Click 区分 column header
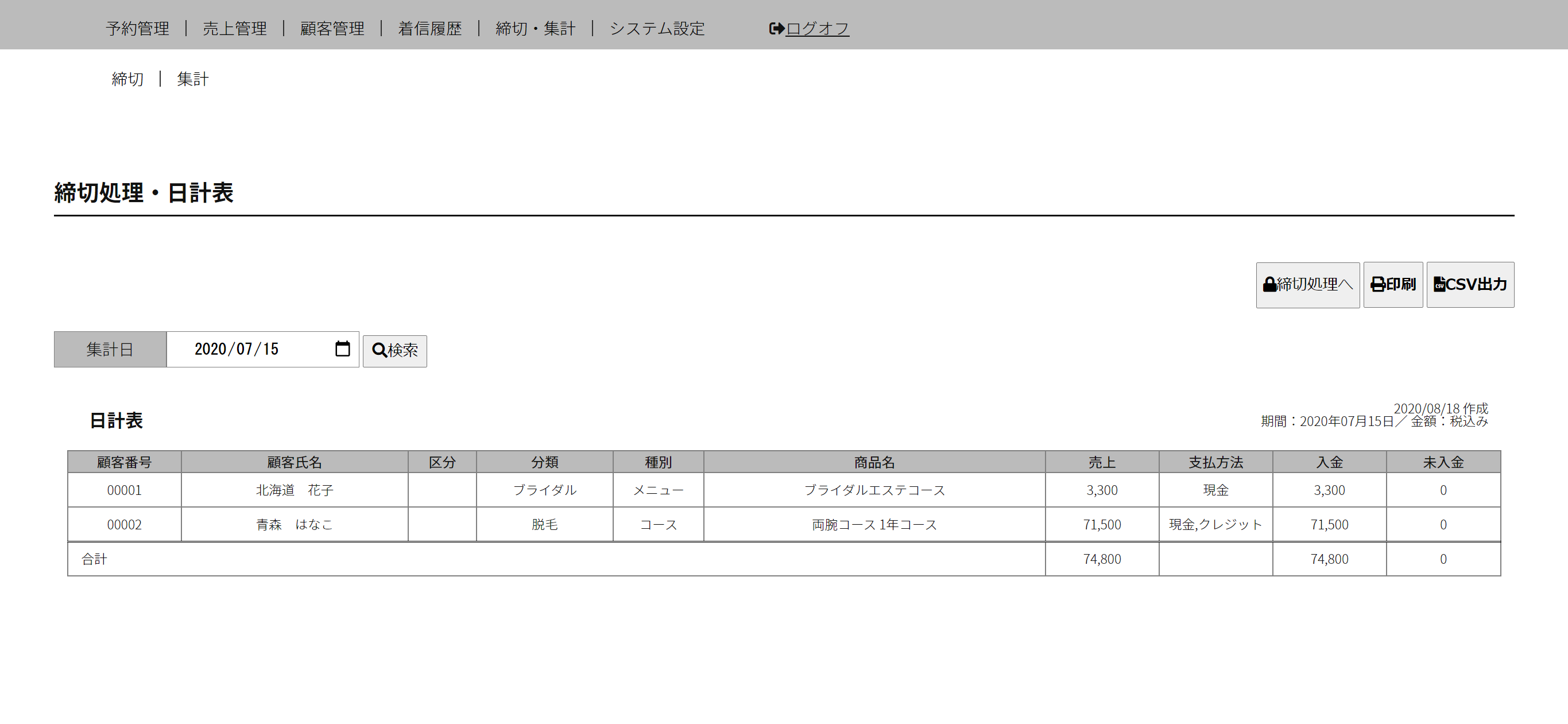The height and width of the screenshot is (724, 1568). click(x=443, y=462)
